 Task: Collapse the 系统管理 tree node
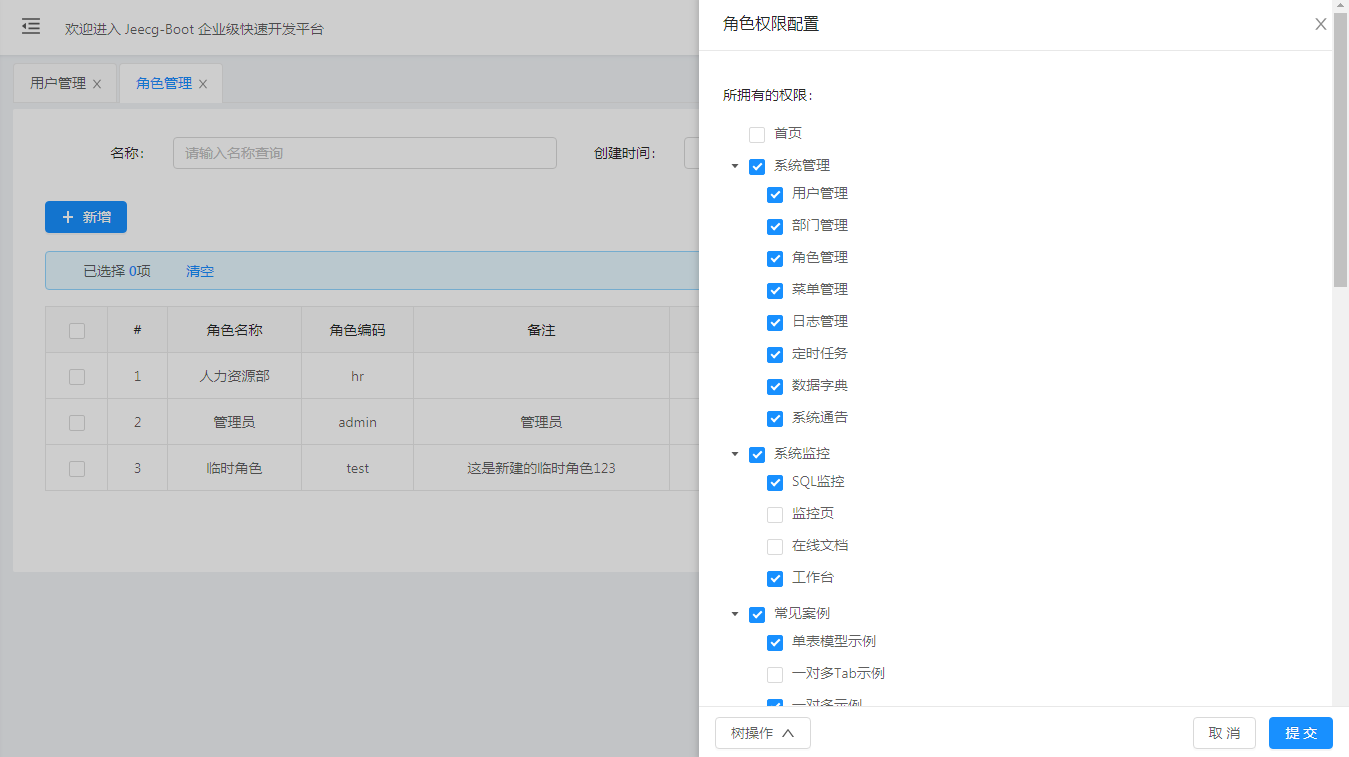pyautogui.click(x=735, y=166)
